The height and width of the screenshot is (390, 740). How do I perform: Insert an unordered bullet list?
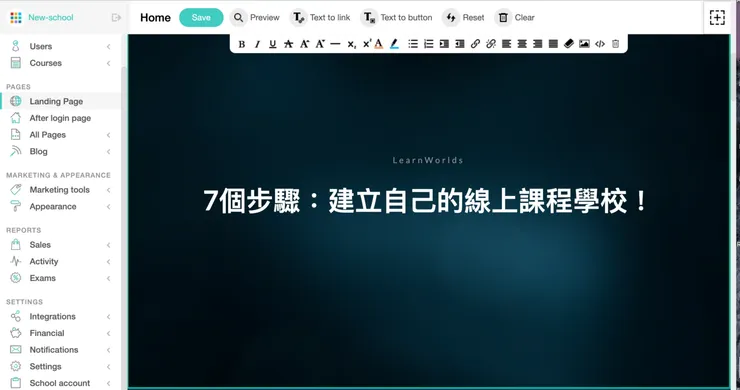(413, 44)
